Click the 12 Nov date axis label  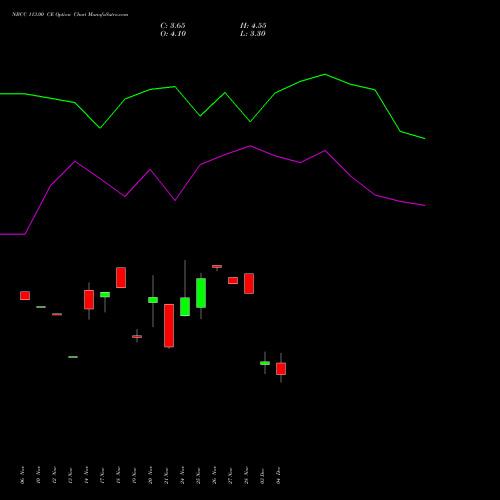tap(54, 475)
